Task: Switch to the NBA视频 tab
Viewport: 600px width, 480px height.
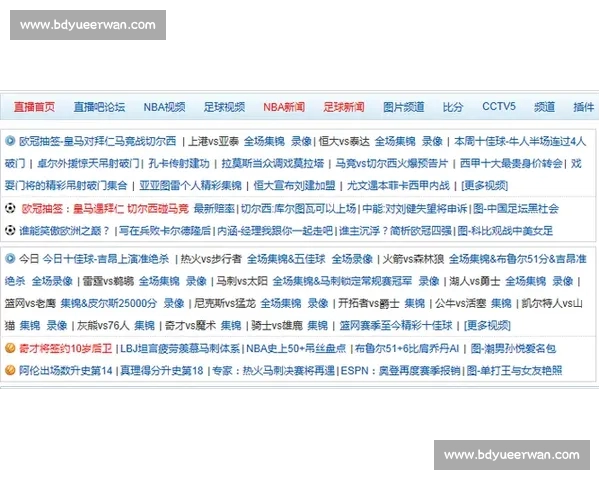Action: (164, 107)
